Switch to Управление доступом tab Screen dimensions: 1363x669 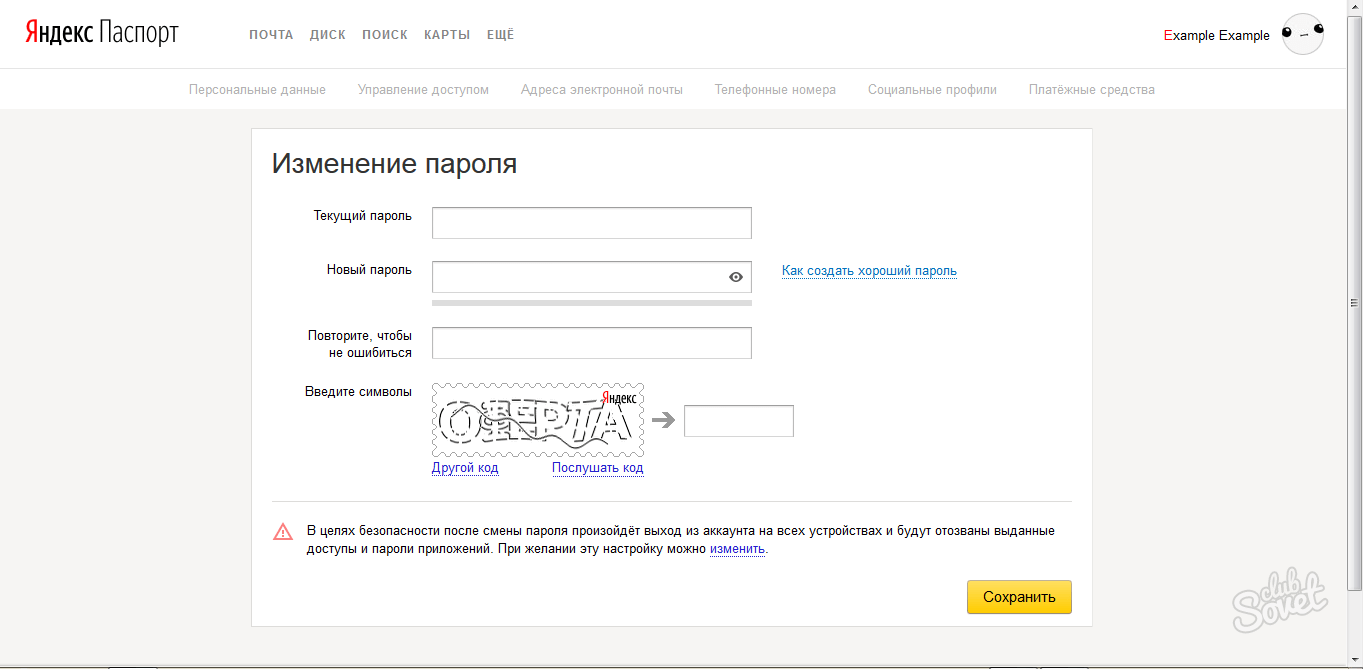(x=423, y=90)
